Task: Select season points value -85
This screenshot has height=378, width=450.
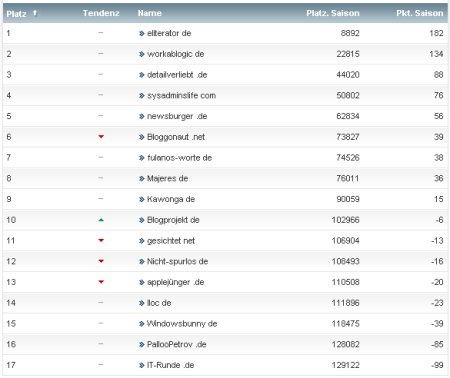Action: [x=437, y=344]
